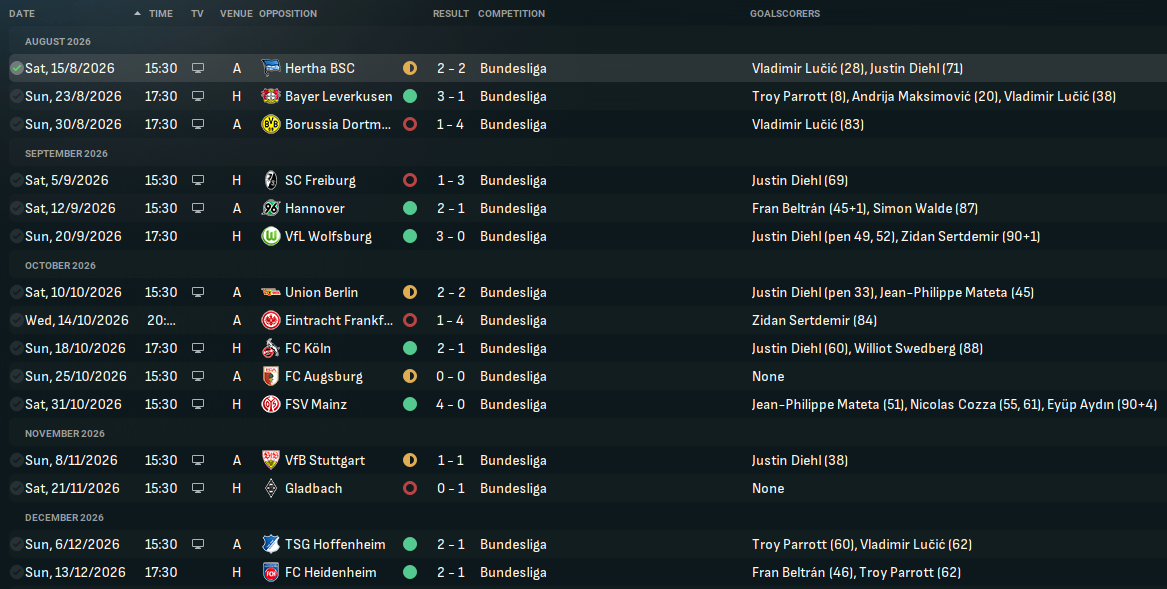1167x589 pixels.
Task: Sort by the COMPETITION column header
Action: coord(511,13)
